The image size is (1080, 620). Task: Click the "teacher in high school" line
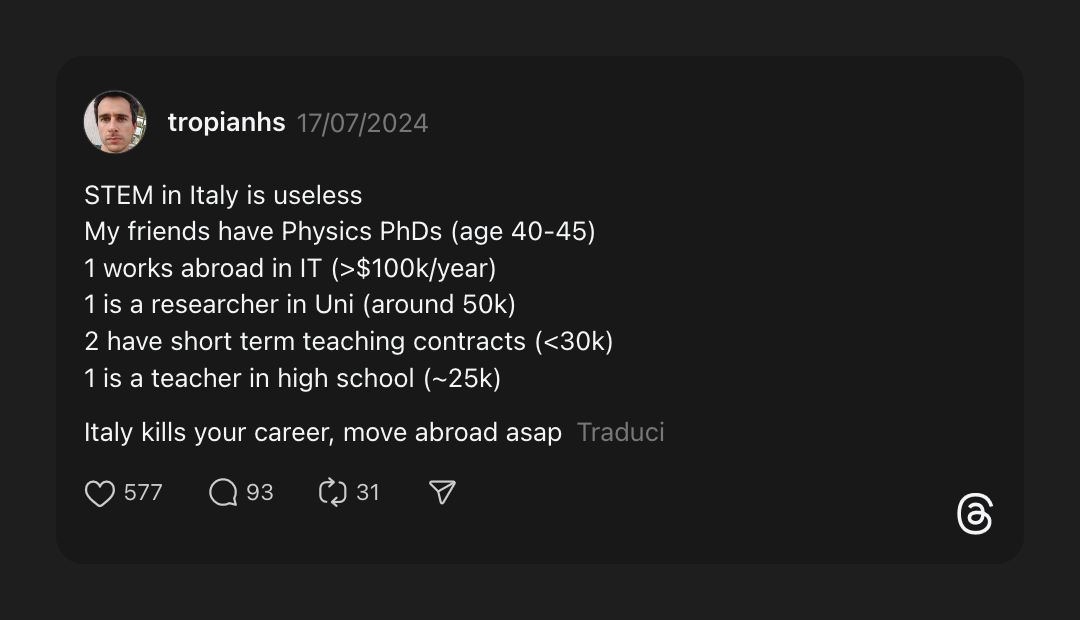tap(292, 379)
